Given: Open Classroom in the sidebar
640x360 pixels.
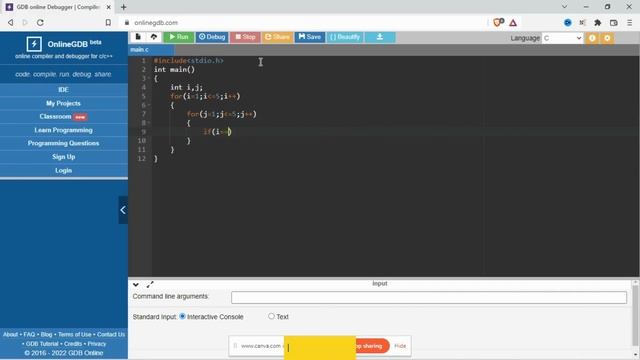Looking at the screenshot, I should coord(63,117).
